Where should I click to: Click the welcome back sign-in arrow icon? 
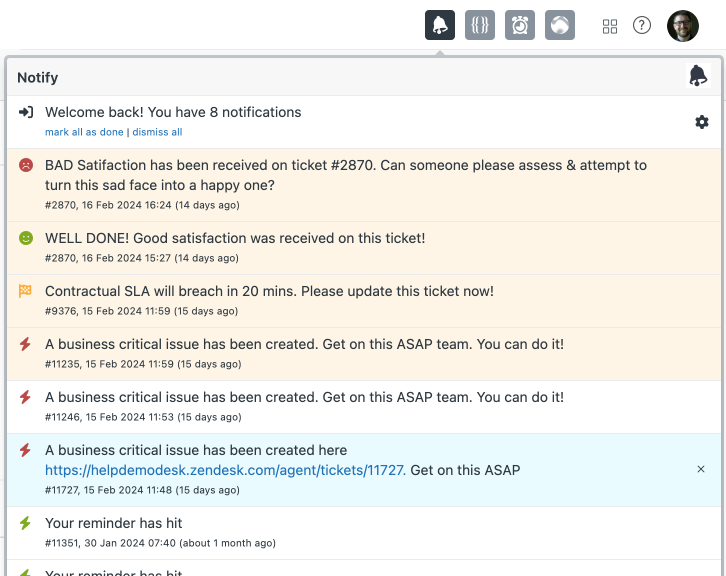point(26,112)
